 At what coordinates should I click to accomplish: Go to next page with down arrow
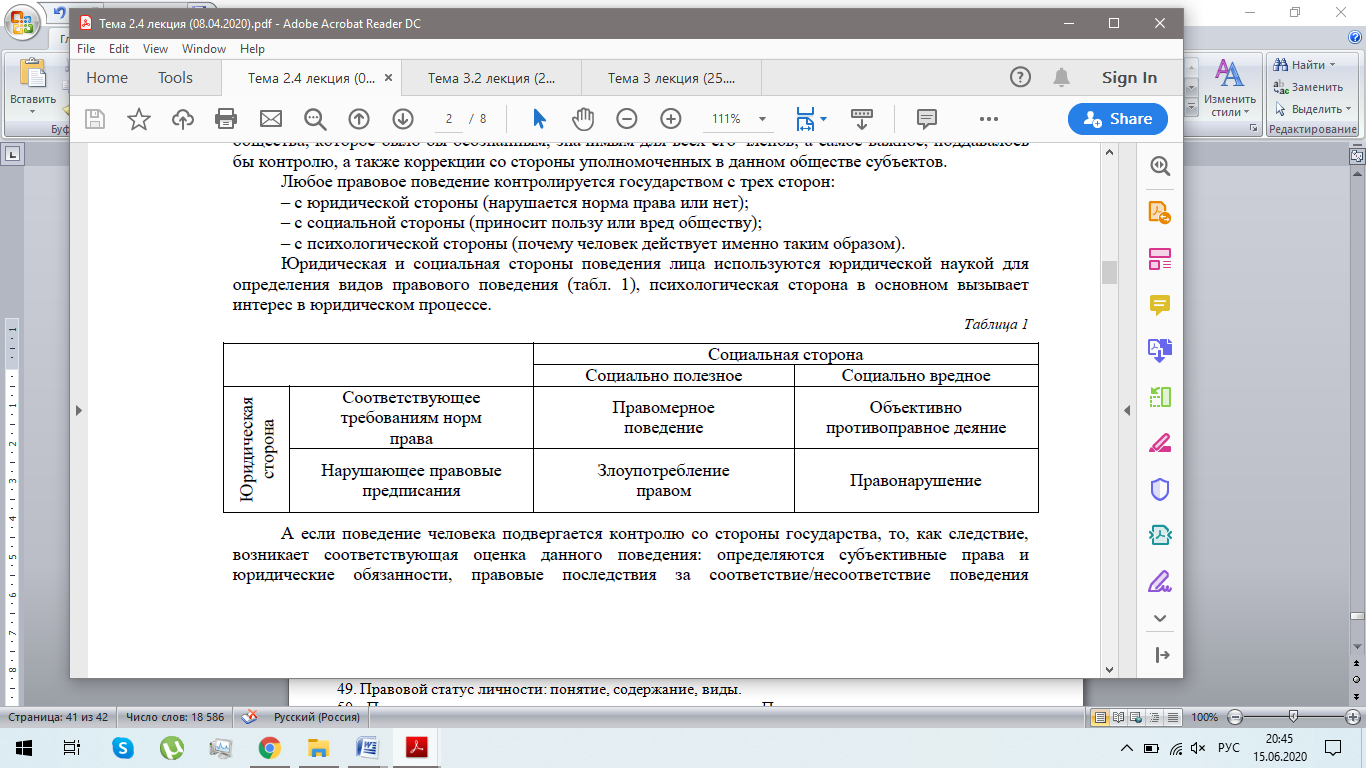click(x=403, y=119)
